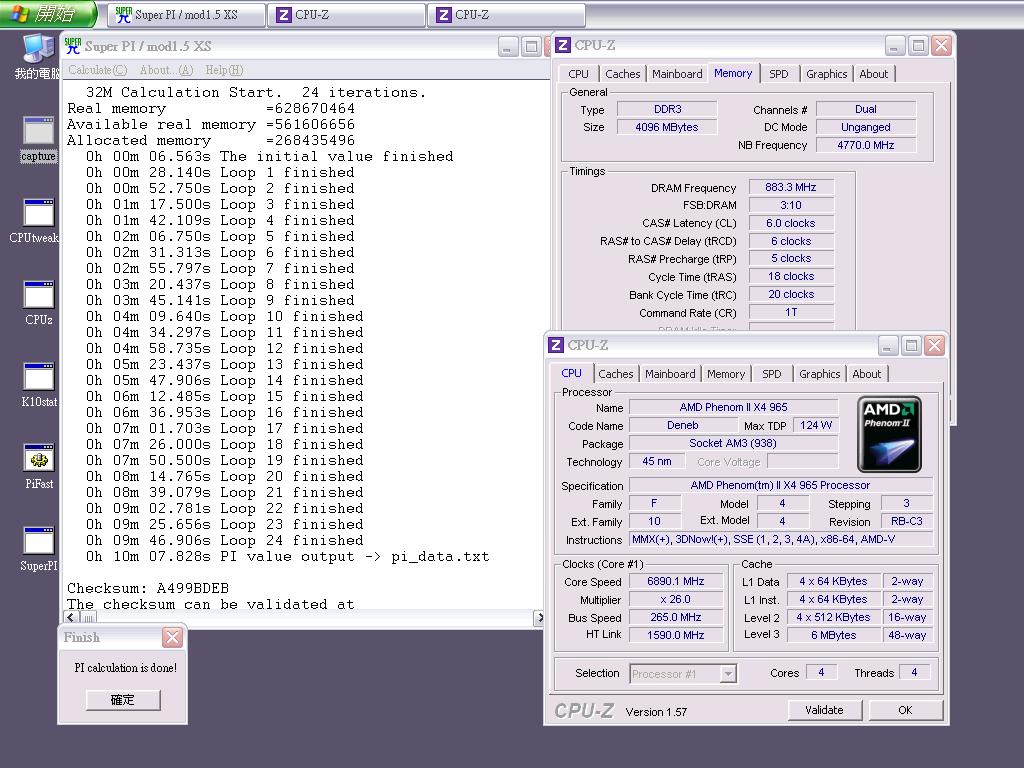The image size is (1024, 768).
Task: Open the Memory tab in lower CPU-Z window
Action: [x=726, y=374]
